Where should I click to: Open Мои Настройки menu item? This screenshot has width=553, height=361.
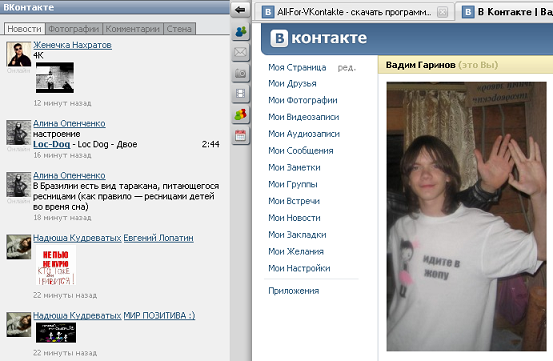pos(299,268)
